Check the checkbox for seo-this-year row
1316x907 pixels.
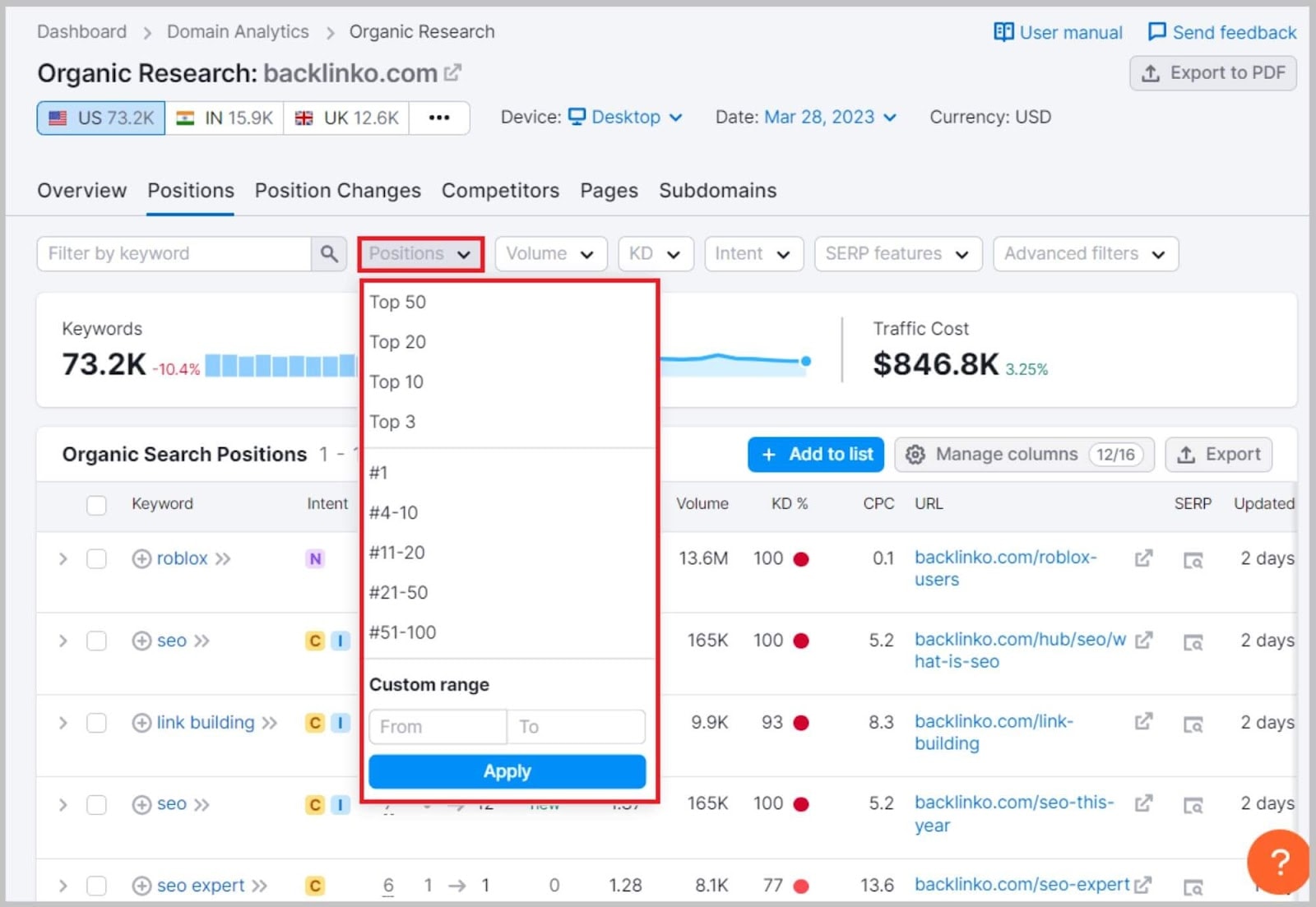[x=96, y=804]
